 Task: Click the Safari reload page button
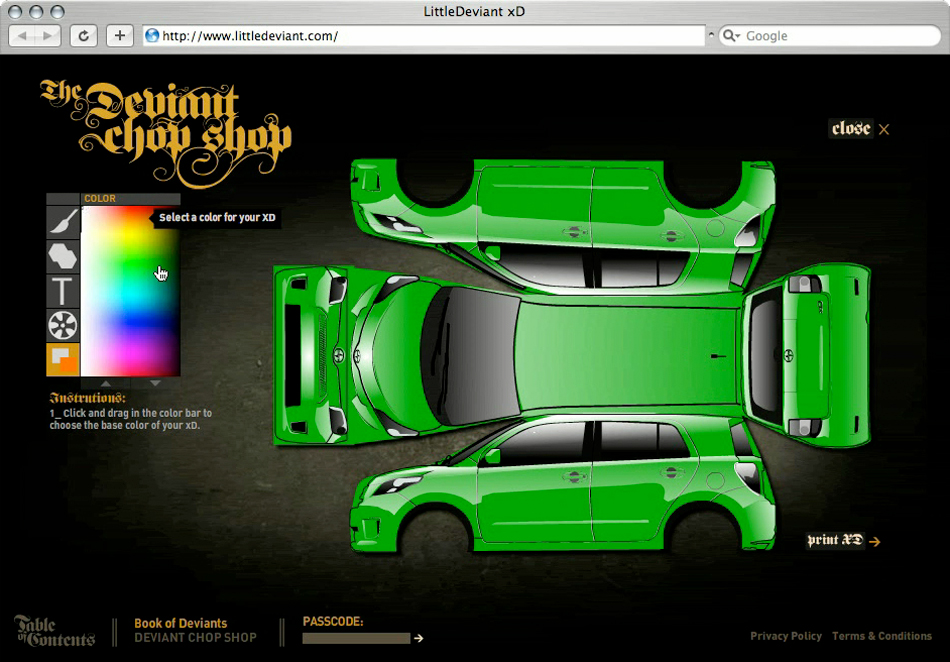[x=83, y=36]
